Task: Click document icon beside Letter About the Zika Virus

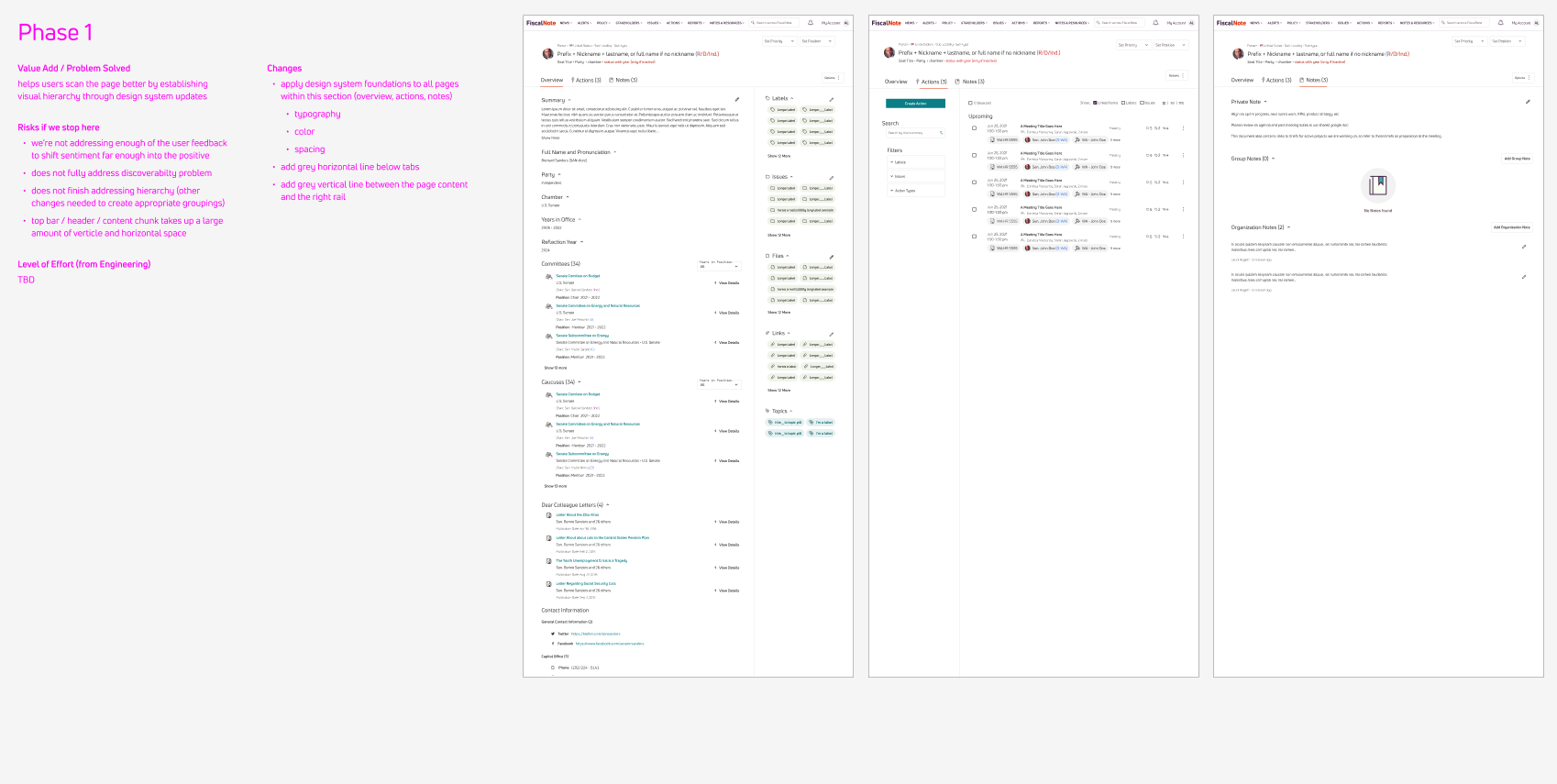Action: (x=548, y=515)
